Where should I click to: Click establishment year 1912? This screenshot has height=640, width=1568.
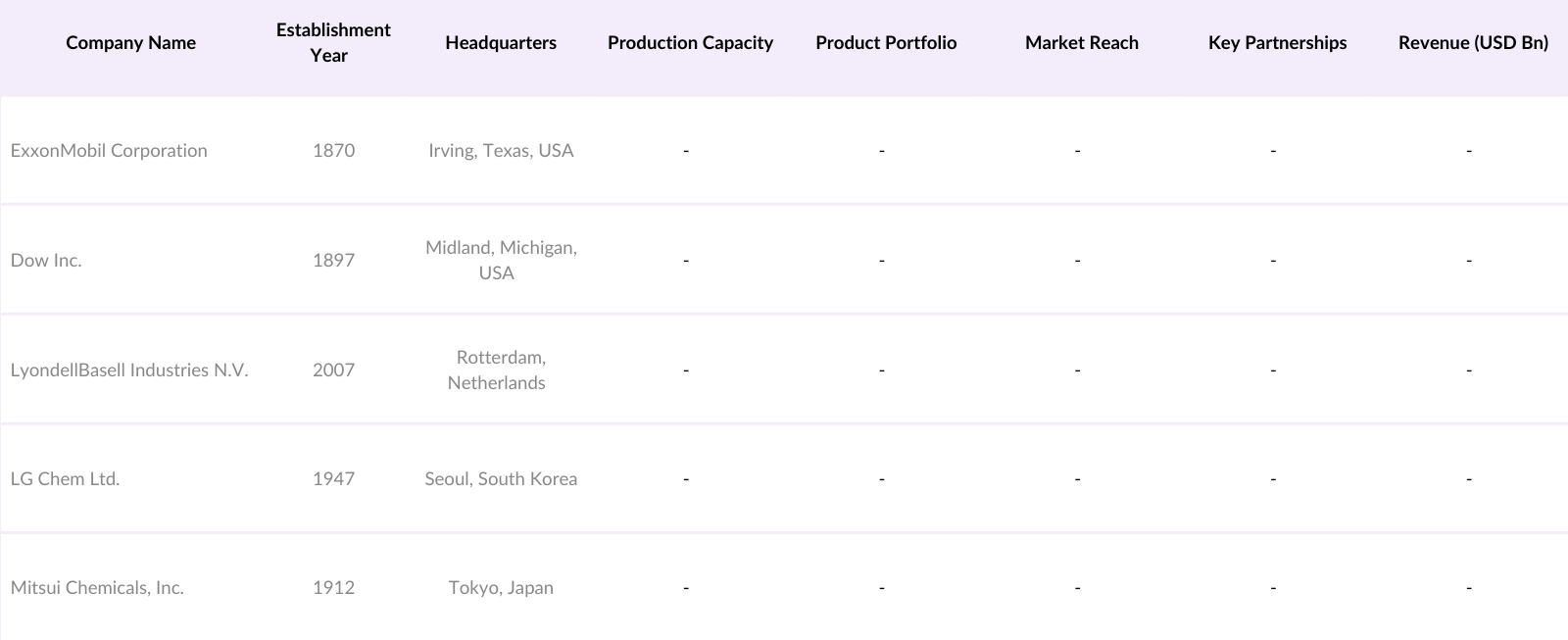coord(333,588)
